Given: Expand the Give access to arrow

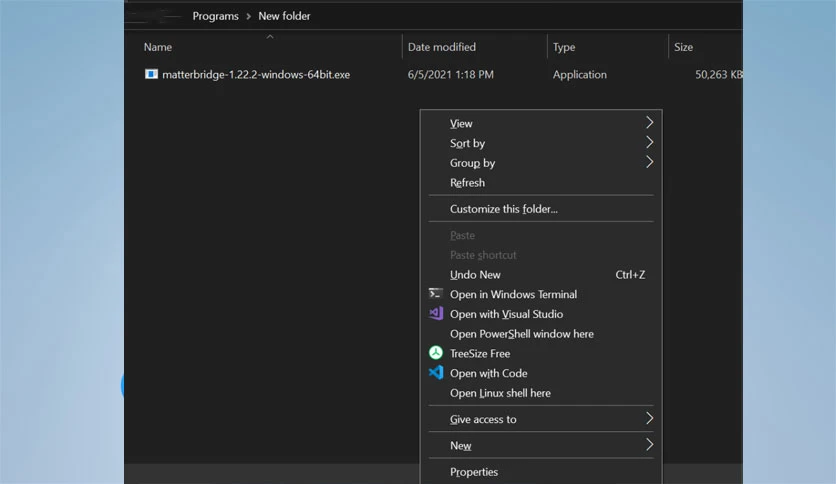Looking at the screenshot, I should click(x=649, y=418).
